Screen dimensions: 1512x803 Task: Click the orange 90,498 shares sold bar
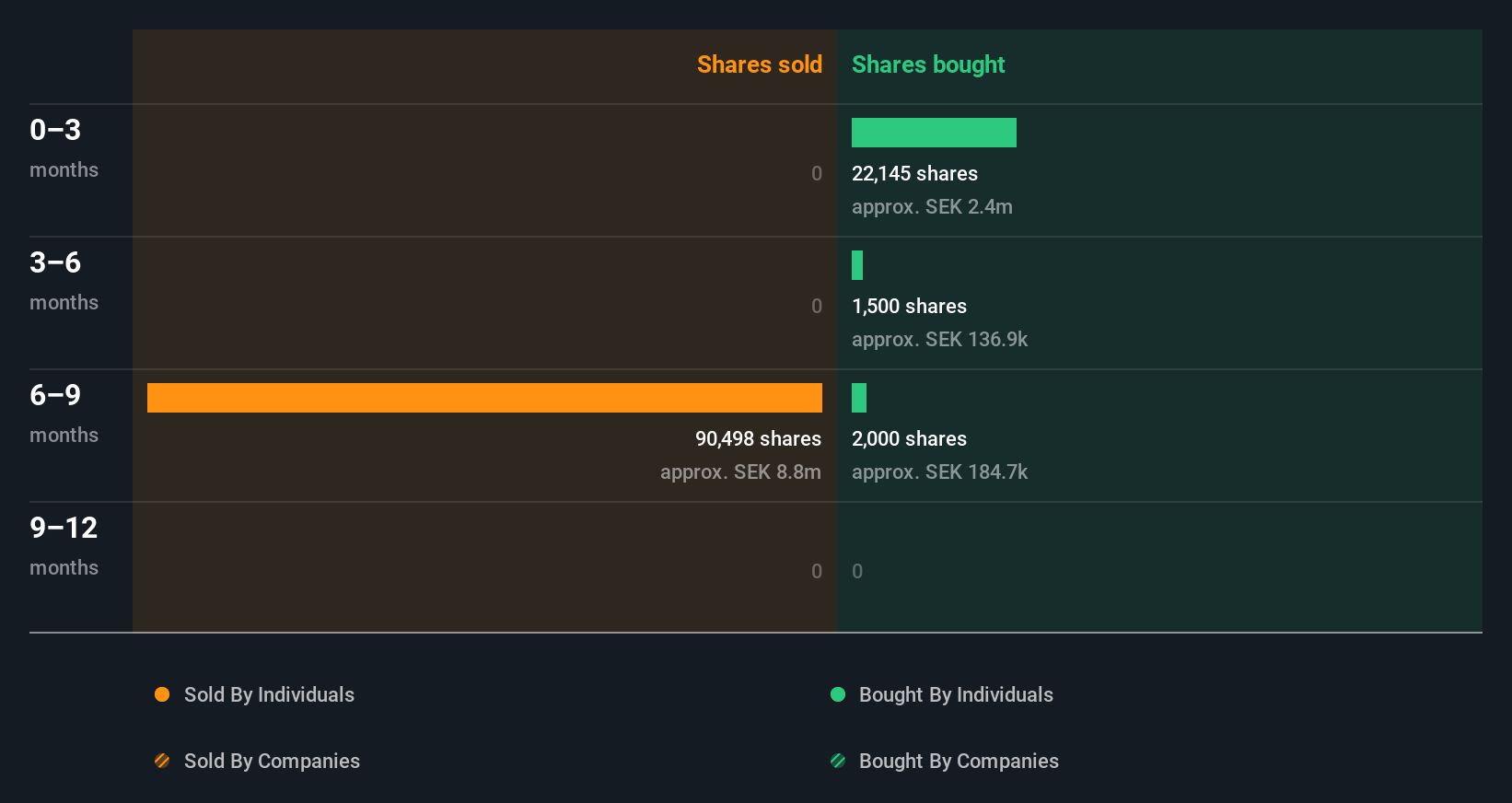[x=484, y=398]
